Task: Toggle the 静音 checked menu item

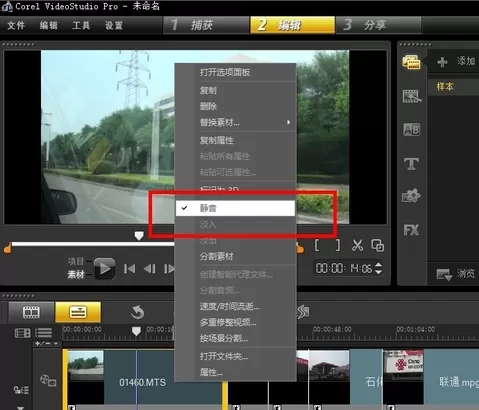Action: 235,208
